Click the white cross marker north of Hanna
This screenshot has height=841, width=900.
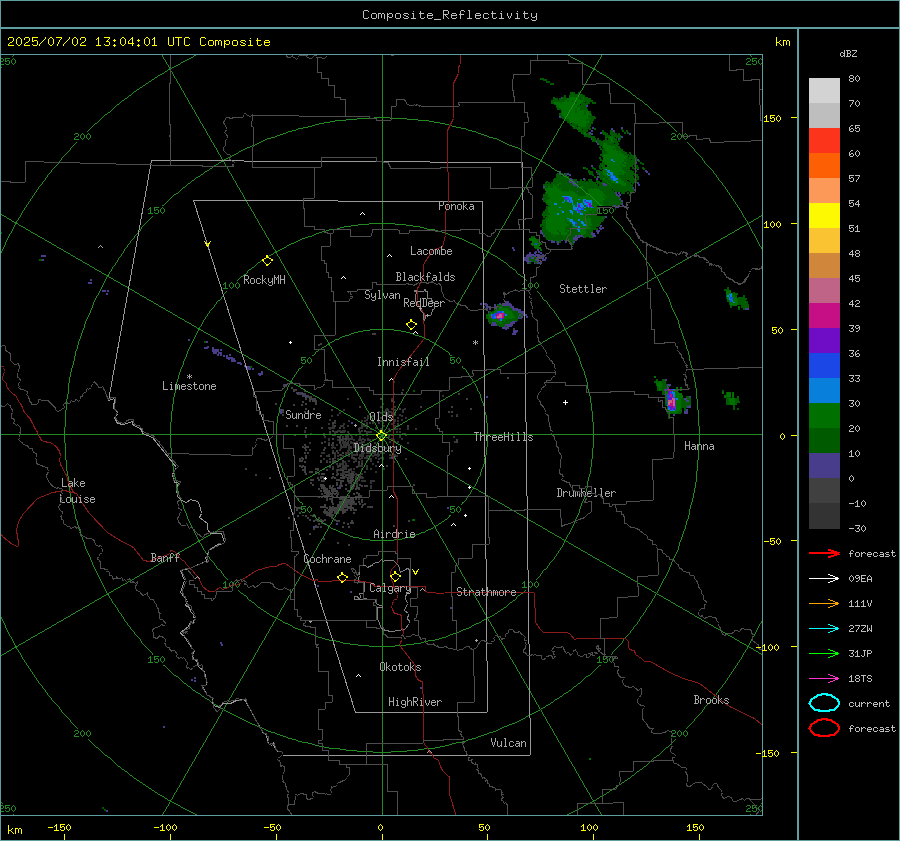tap(565, 402)
